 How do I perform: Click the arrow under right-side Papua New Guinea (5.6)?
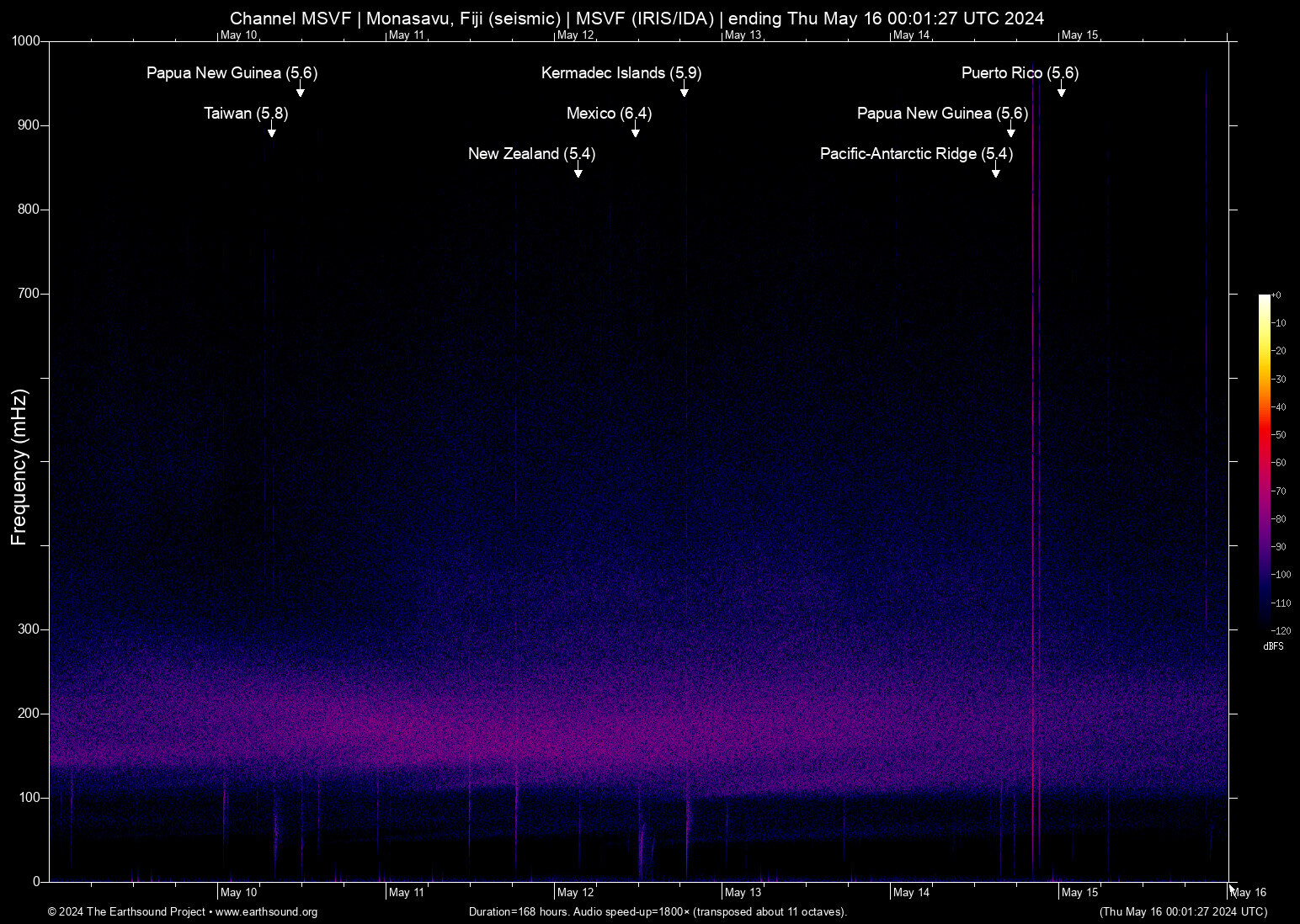point(1010,130)
